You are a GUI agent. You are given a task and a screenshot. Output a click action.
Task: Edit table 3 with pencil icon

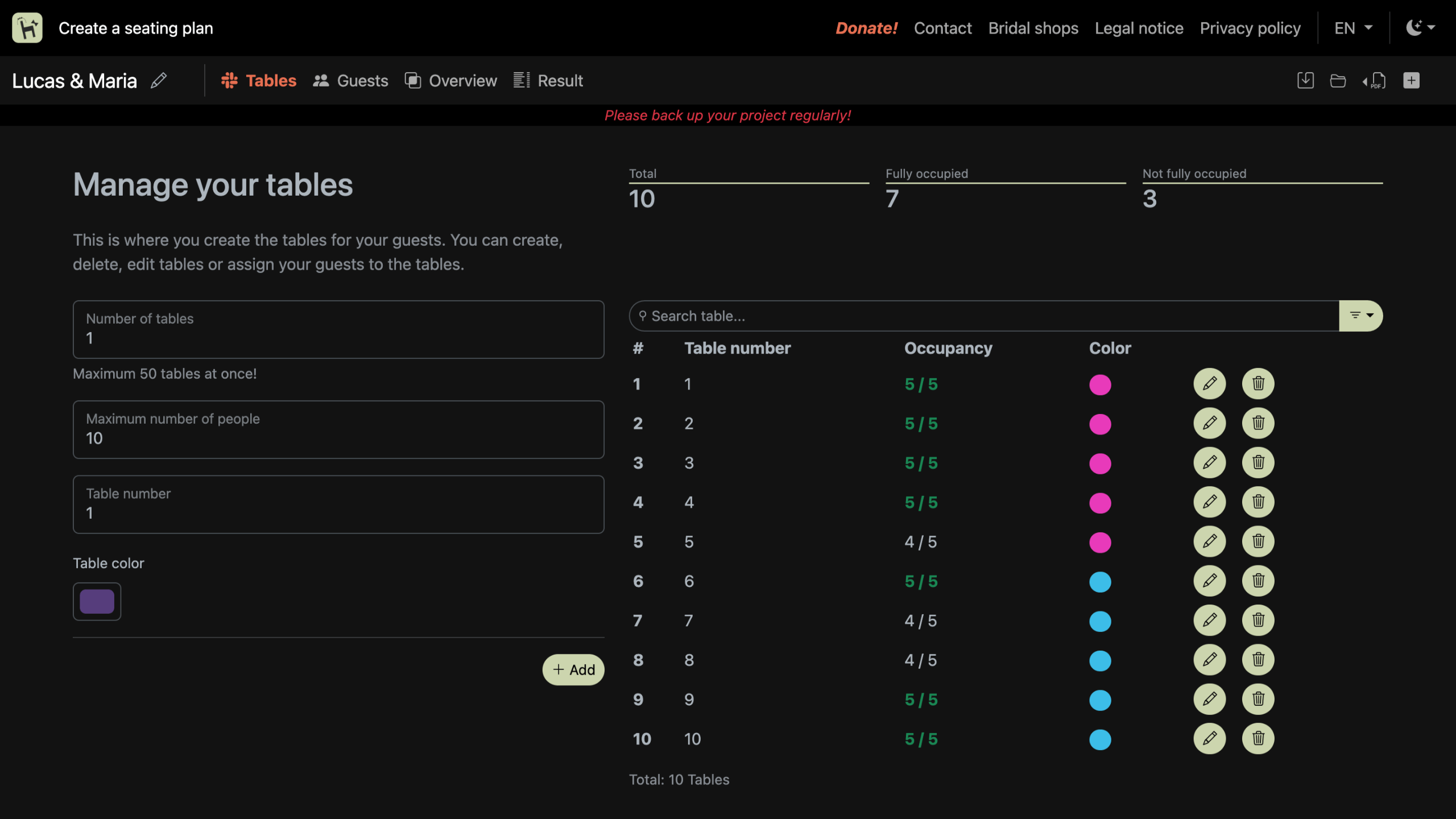coord(1210,463)
